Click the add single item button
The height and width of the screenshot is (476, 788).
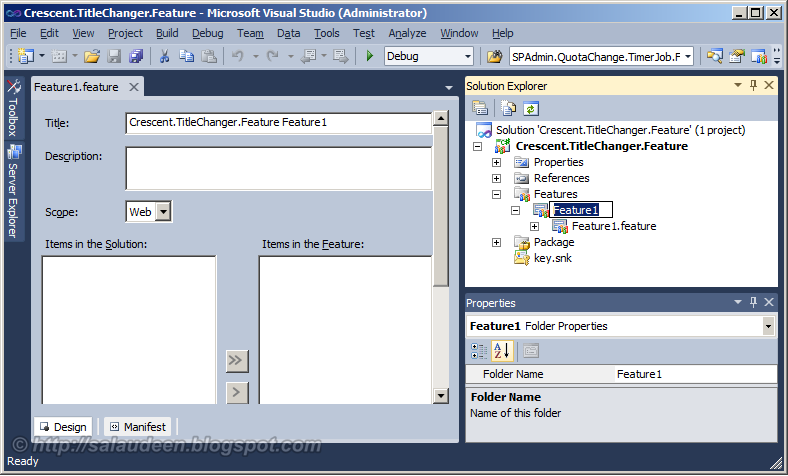point(237,393)
